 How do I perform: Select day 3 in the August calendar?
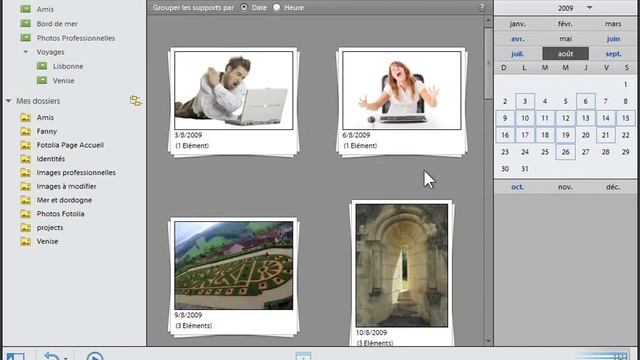[x=525, y=101]
